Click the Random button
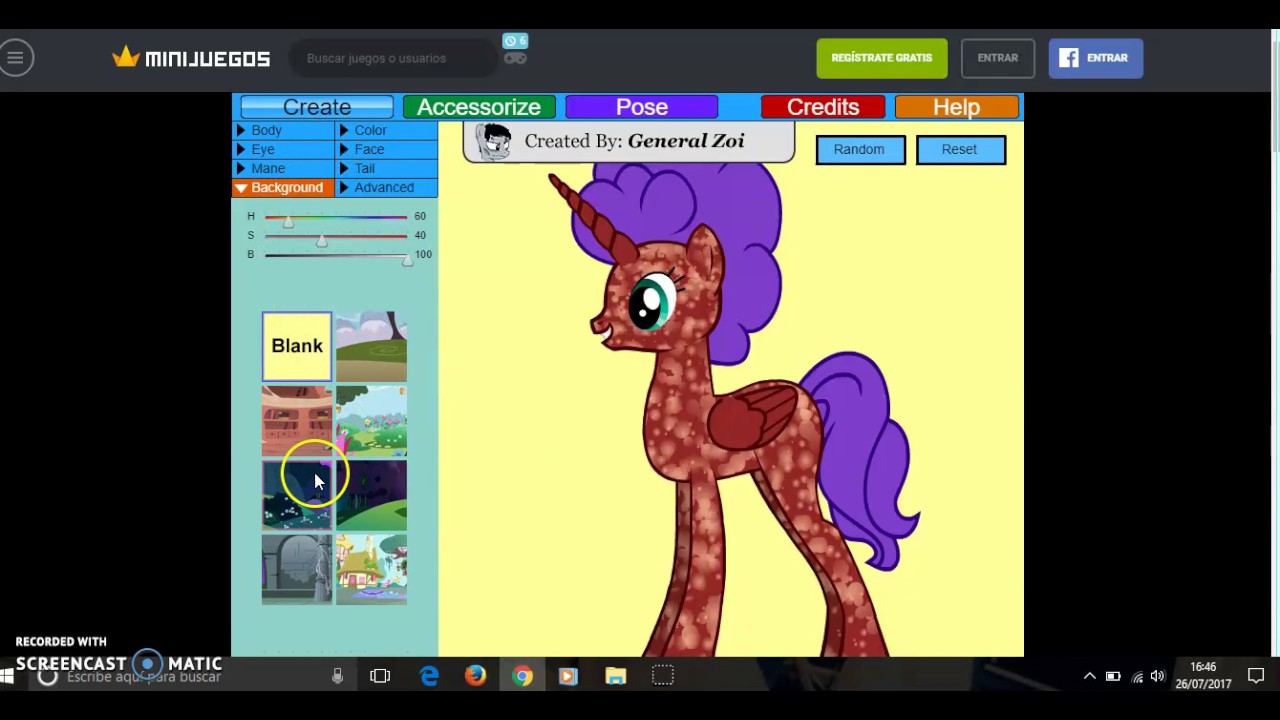This screenshot has width=1280, height=720. (x=860, y=150)
